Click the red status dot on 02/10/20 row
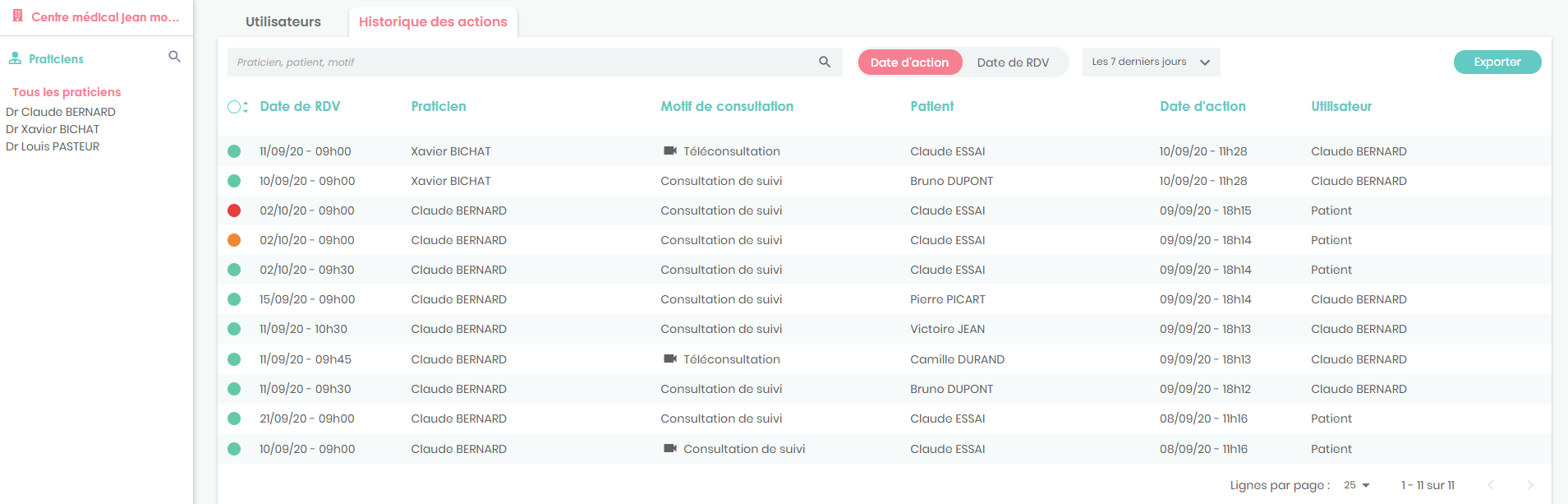The height and width of the screenshot is (504, 1568). click(234, 210)
